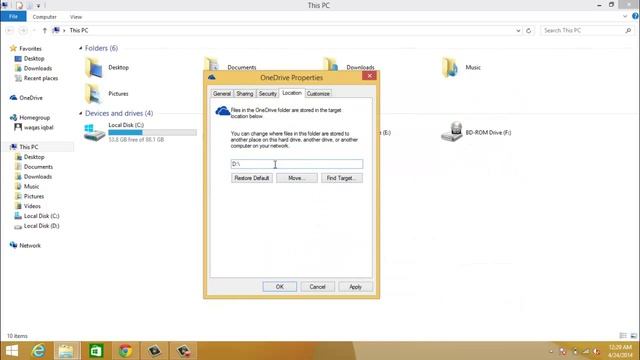Collapse the Folders (6) group
640x360 pixels.
tap(80, 48)
